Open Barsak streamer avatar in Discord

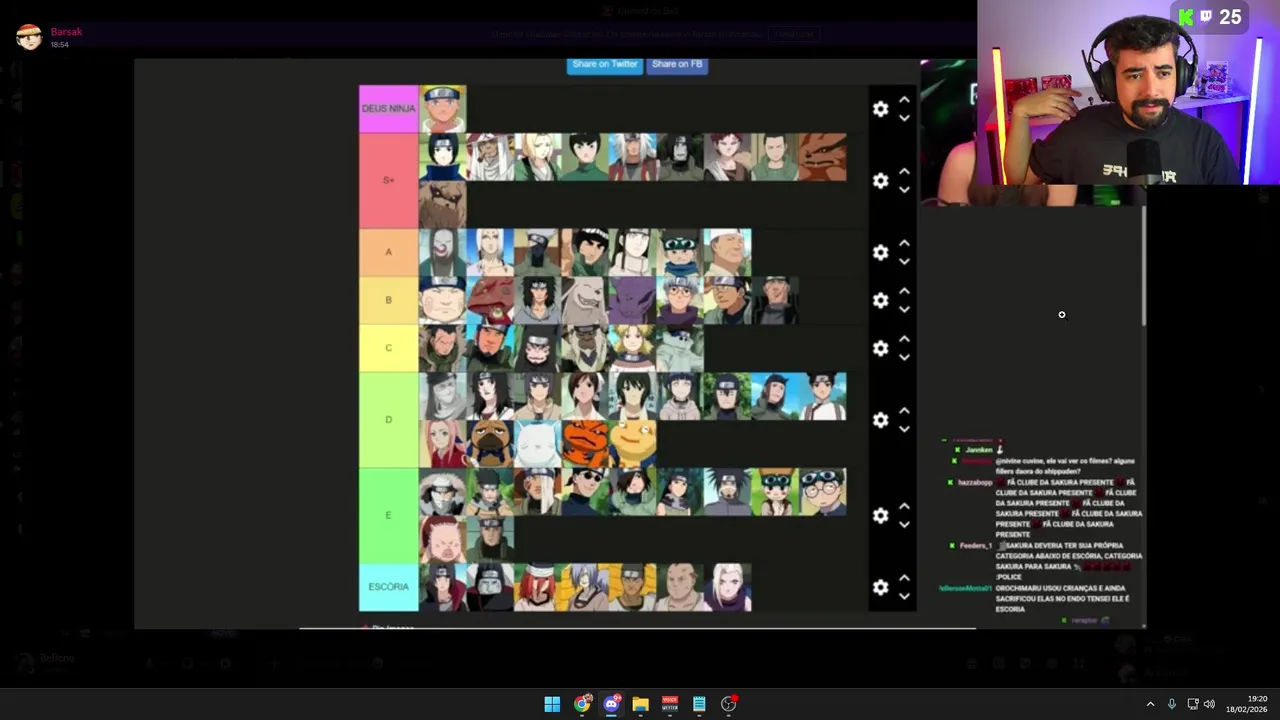click(x=29, y=38)
